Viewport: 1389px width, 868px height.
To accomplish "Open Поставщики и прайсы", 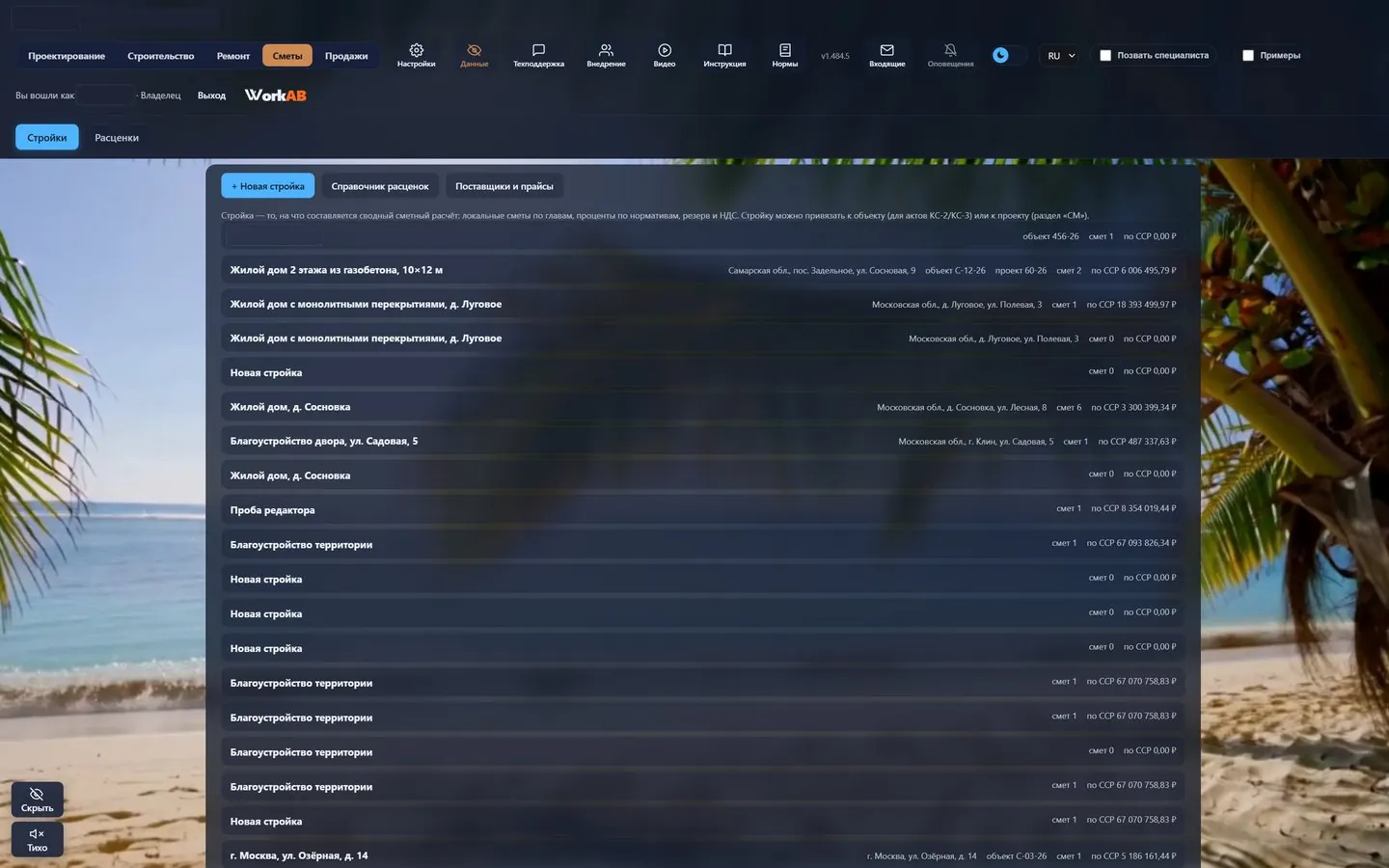I will pyautogui.click(x=504, y=186).
